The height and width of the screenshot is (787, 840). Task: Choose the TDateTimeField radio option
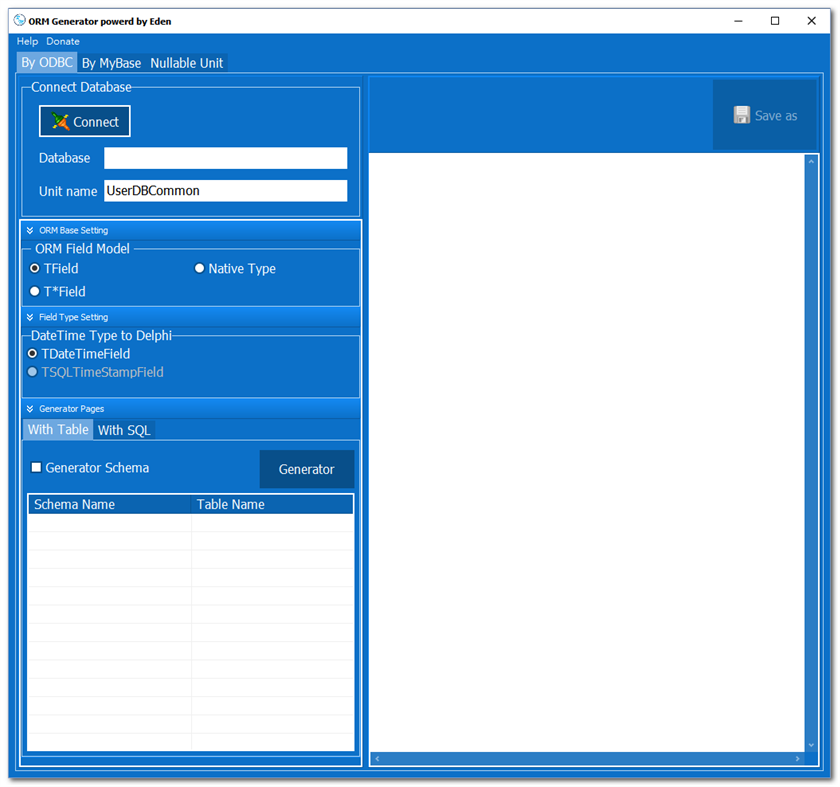point(79,354)
